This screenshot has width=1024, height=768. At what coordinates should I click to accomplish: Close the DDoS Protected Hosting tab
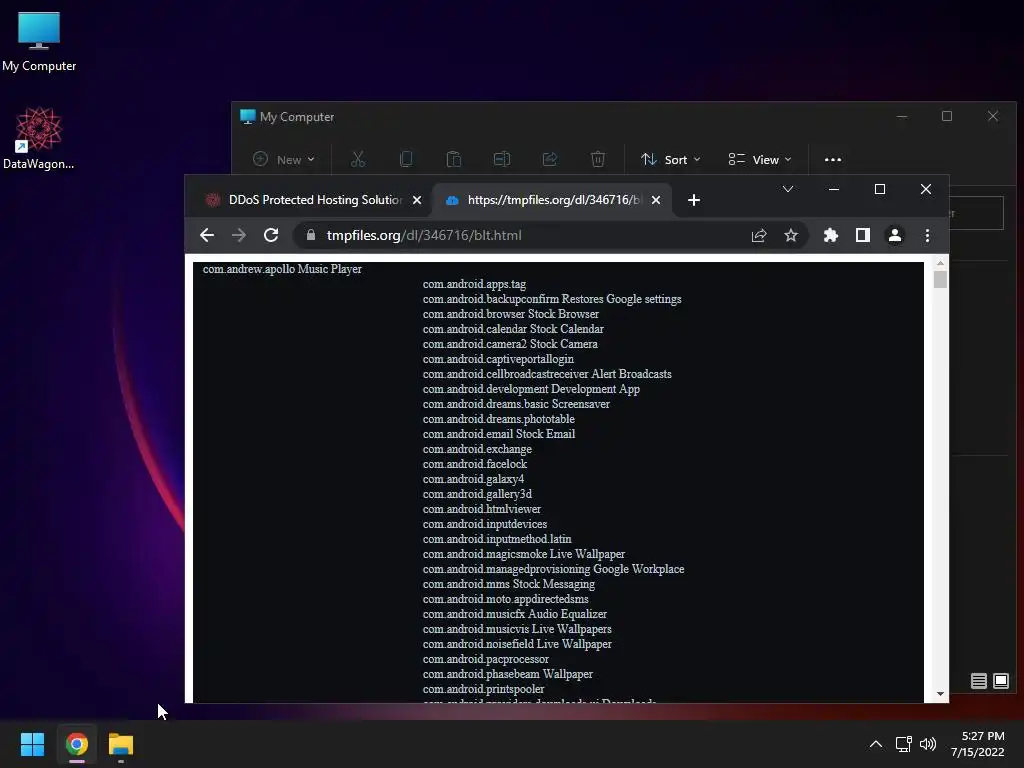click(417, 200)
